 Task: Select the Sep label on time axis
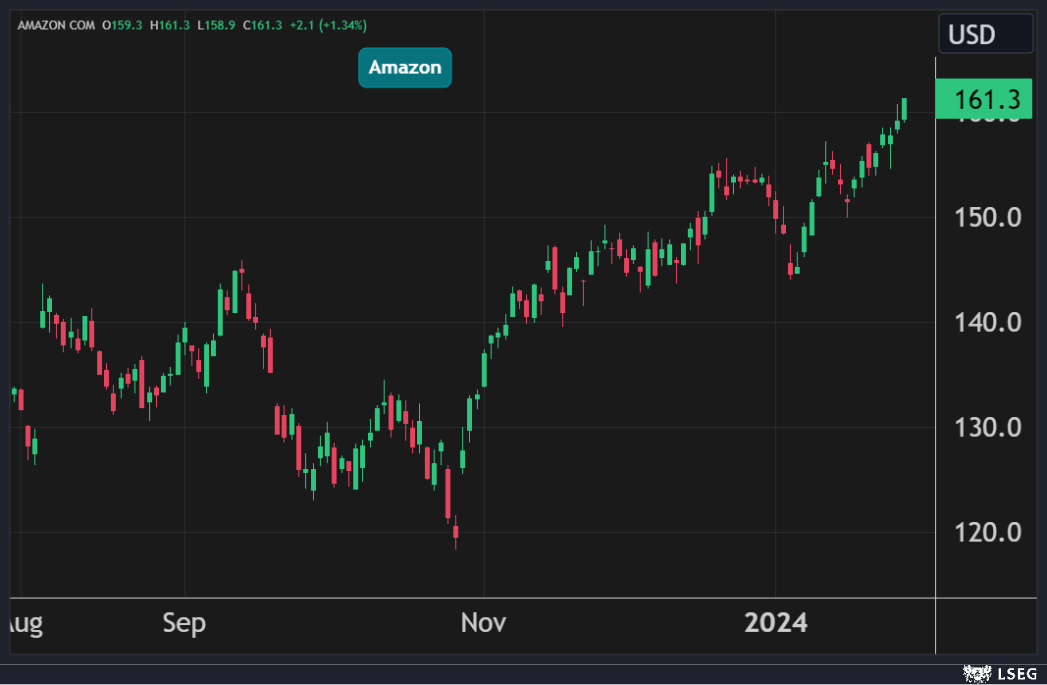(184, 623)
